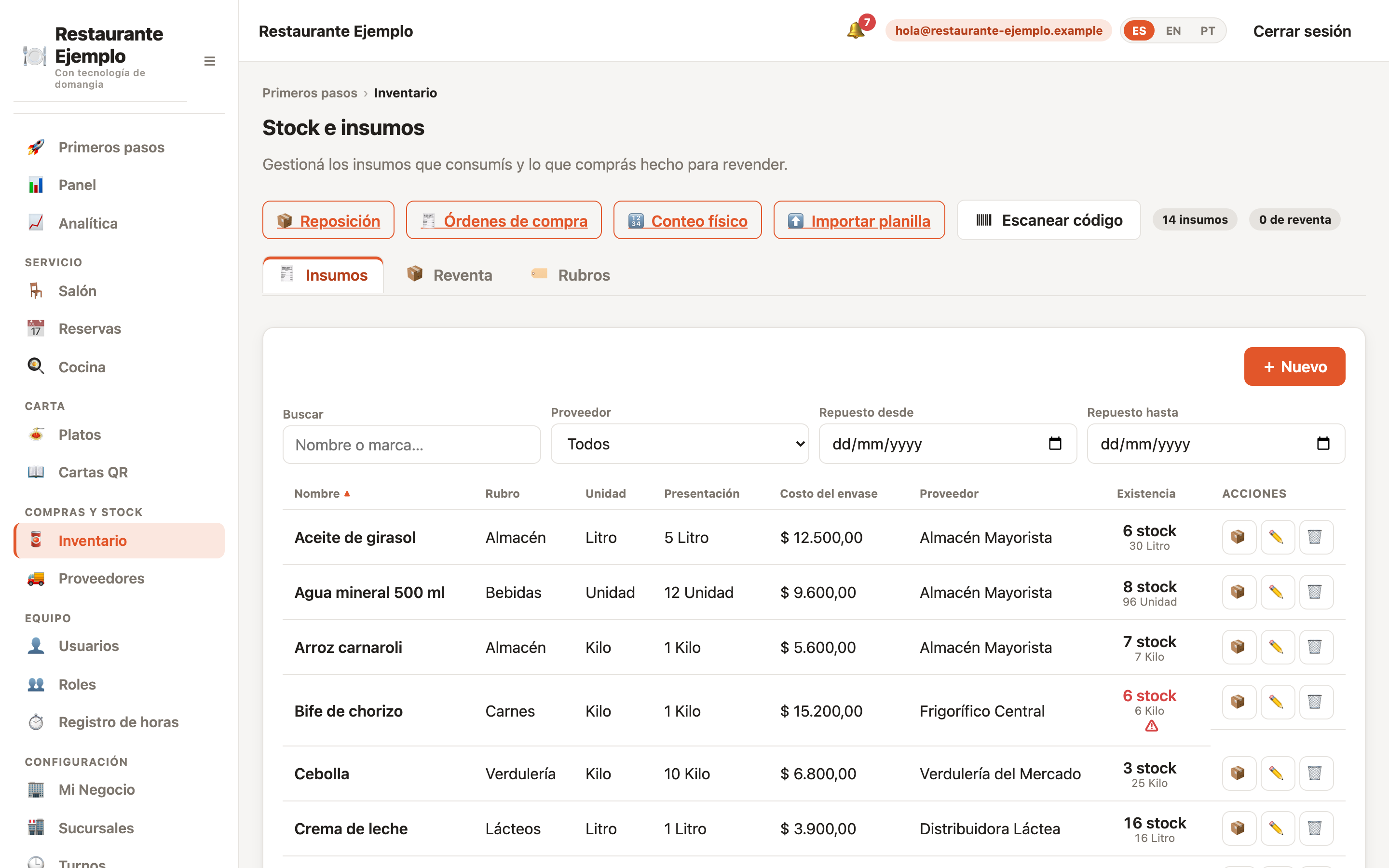Image resolution: width=1389 pixels, height=868 pixels.
Task: Delete Aceite de girasol with trash icon
Action: 1316,537
